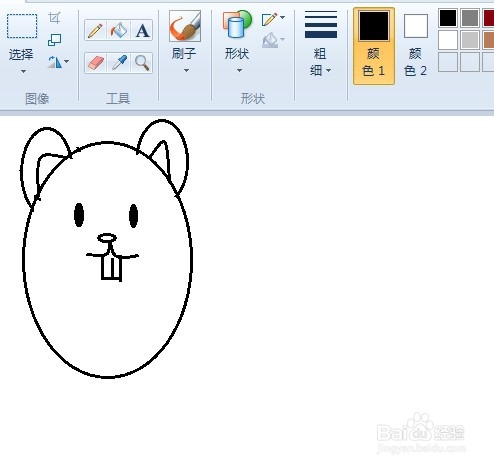Select 颜色 2 background color box
Image resolution: width=494 pixels, height=466 pixels.
tap(416, 26)
